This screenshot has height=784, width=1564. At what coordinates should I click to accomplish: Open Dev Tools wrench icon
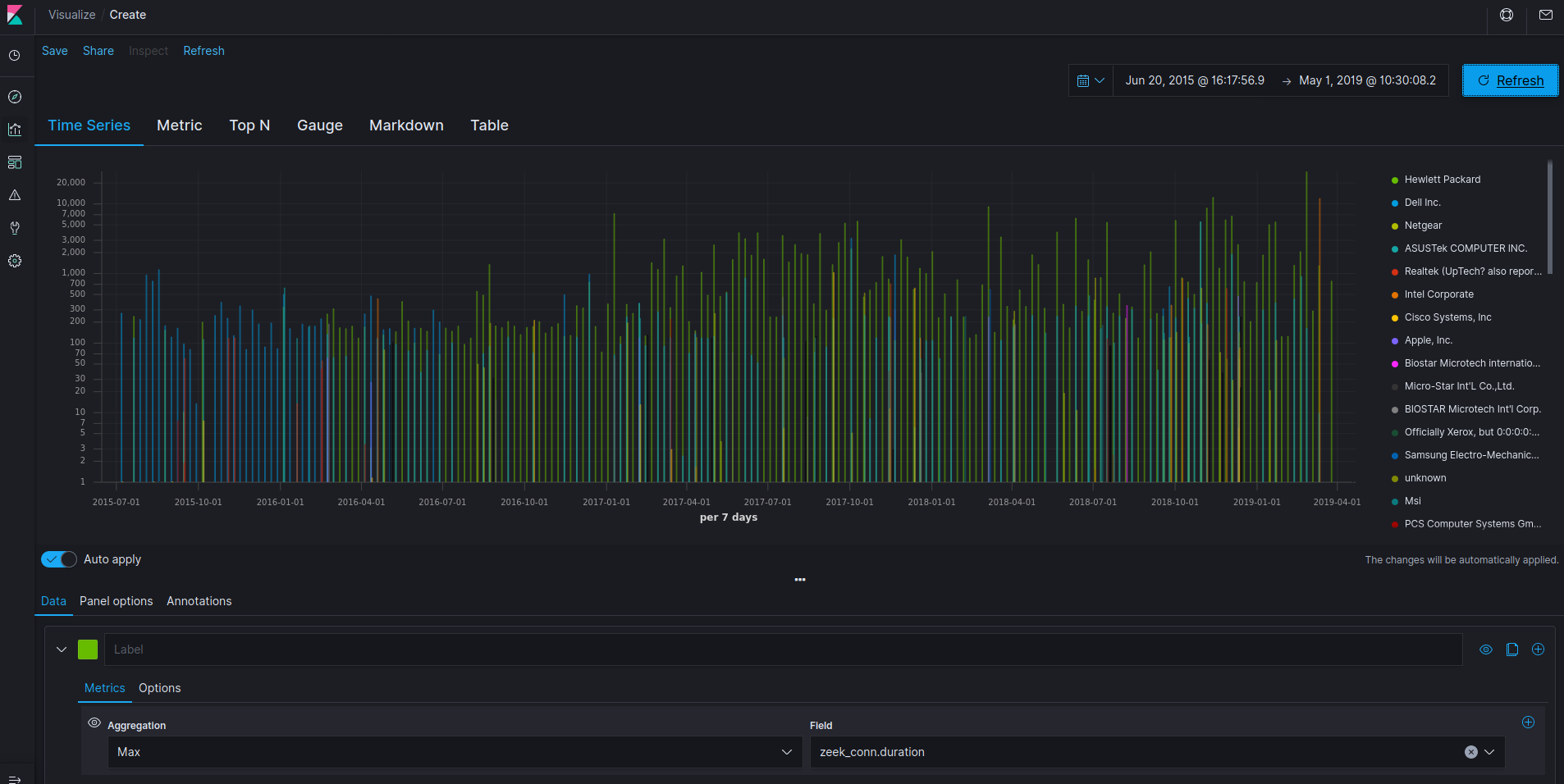tap(15, 227)
